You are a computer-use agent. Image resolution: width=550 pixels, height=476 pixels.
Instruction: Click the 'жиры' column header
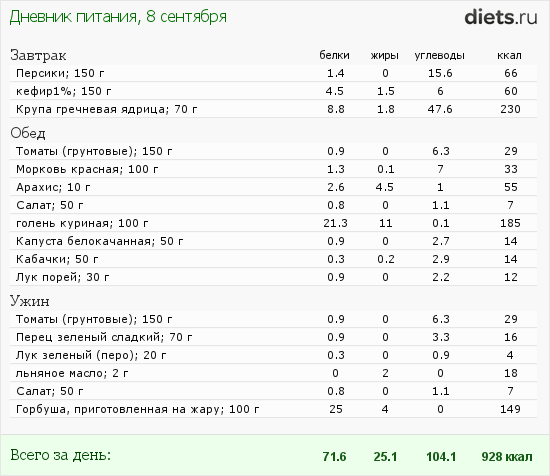(385, 55)
